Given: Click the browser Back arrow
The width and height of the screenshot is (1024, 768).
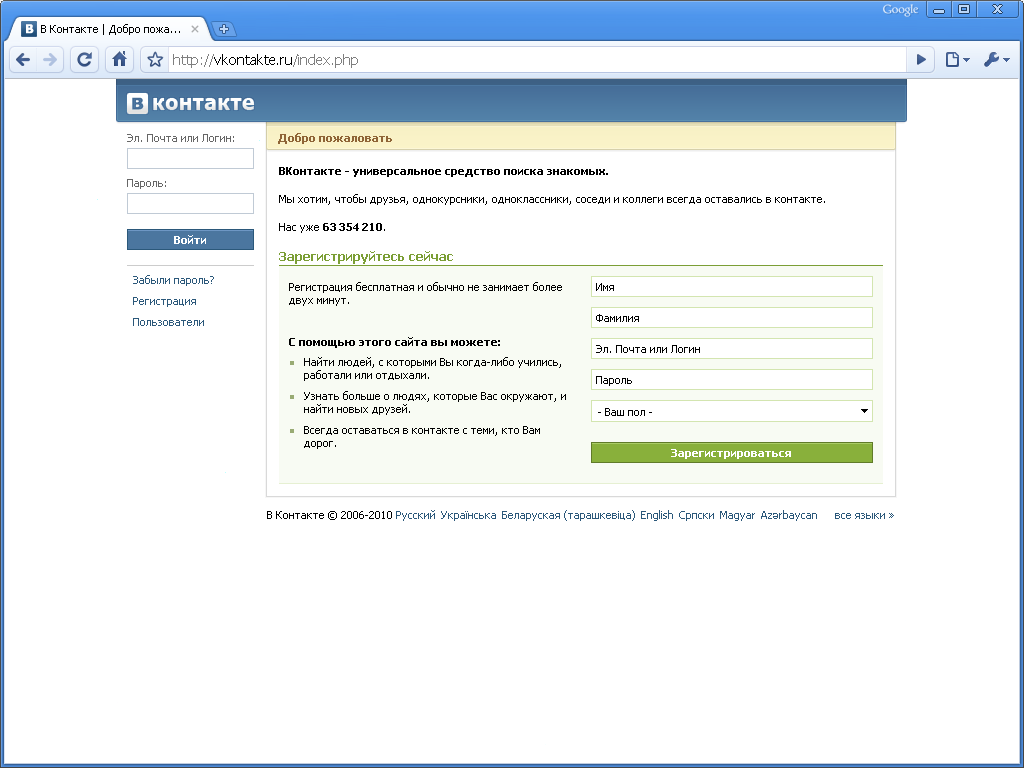Looking at the screenshot, I should (x=23, y=60).
